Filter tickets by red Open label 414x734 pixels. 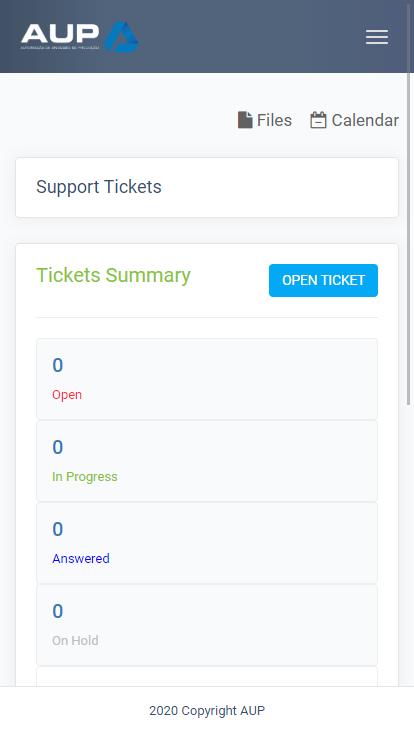67,395
